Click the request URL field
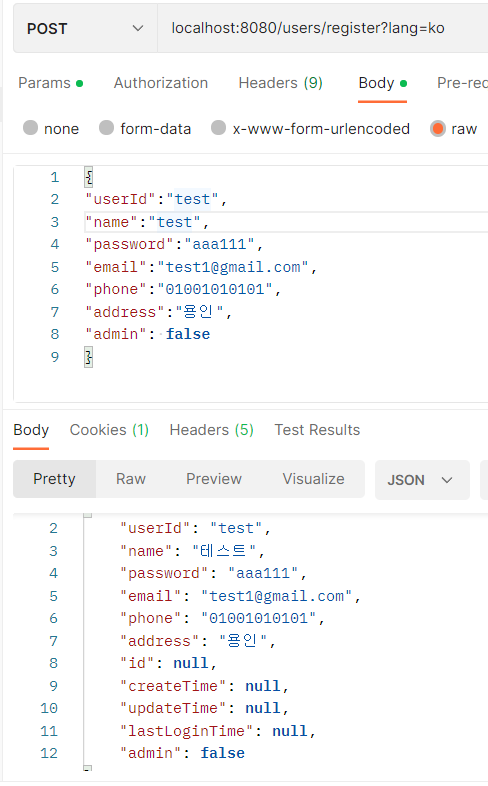Screen dimensions: 488x786 [323, 29]
